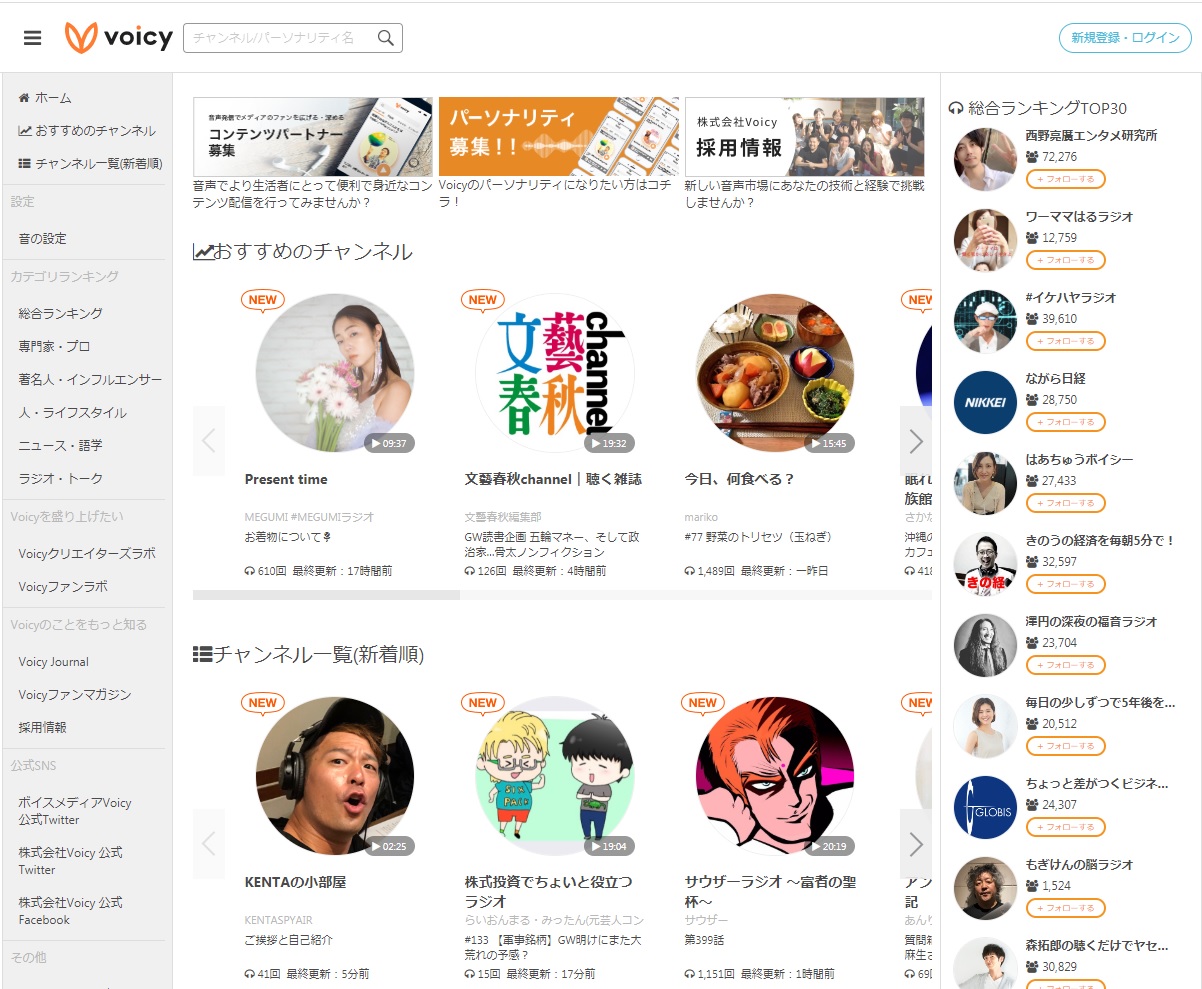The image size is (1202, 989).
Task: Click the search magnifier icon
Action: 386,38
